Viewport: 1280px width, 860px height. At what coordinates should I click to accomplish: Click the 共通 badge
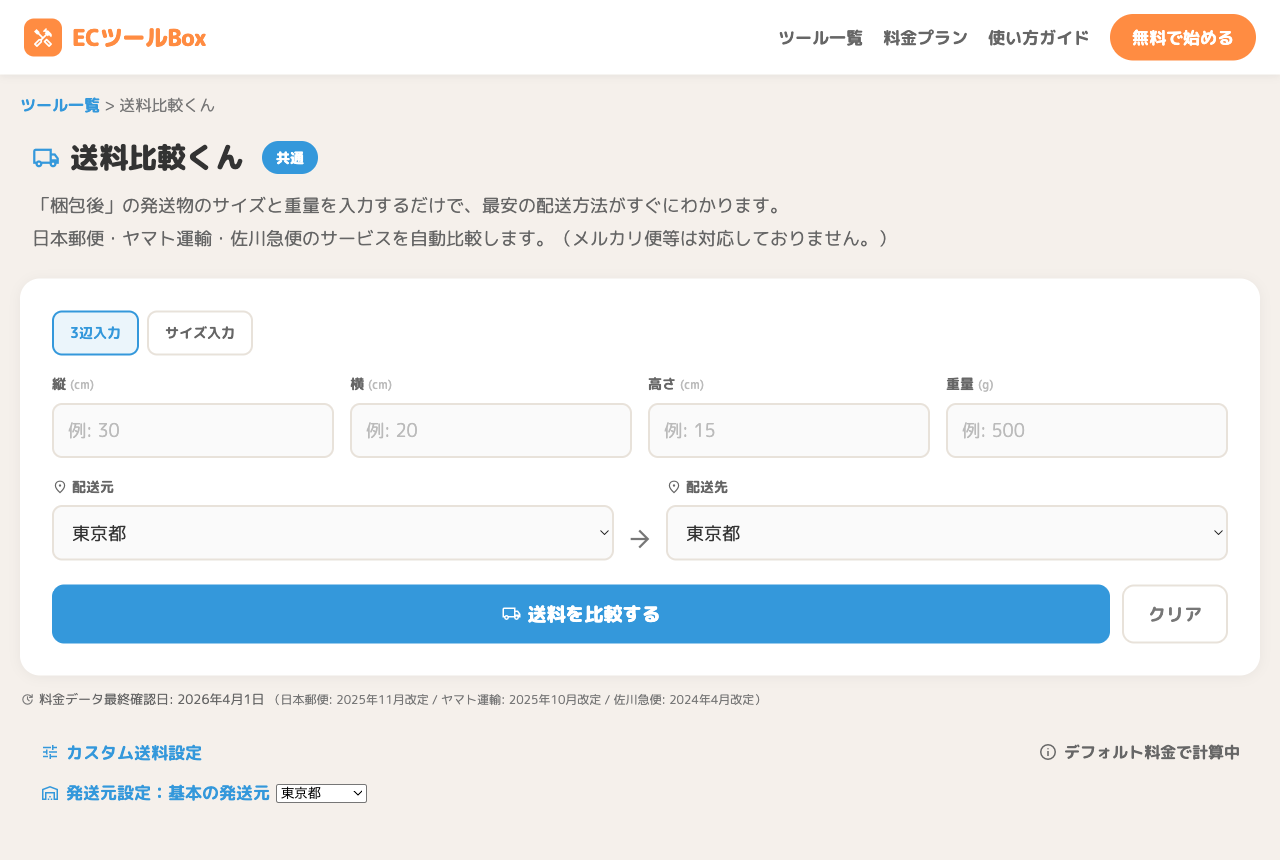(x=290, y=158)
